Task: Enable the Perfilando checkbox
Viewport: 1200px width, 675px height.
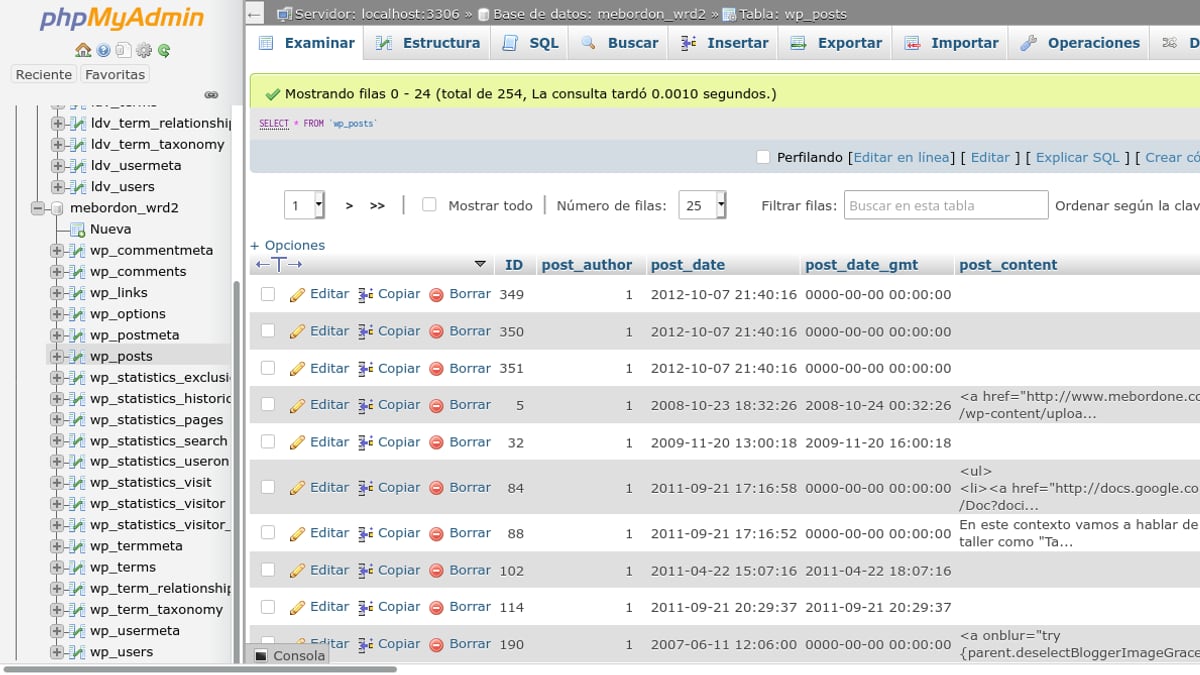Action: pyautogui.click(x=763, y=157)
